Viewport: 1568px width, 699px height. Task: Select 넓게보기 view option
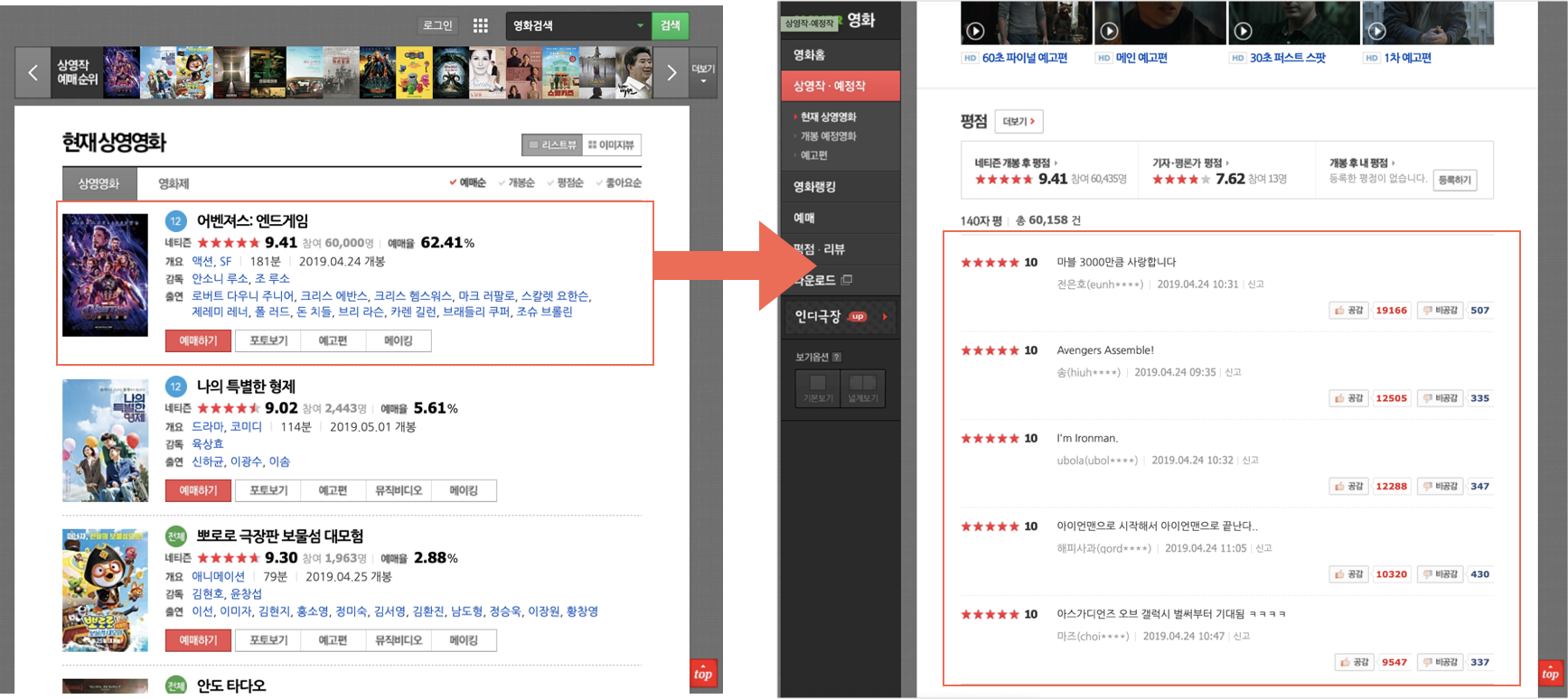tap(862, 388)
